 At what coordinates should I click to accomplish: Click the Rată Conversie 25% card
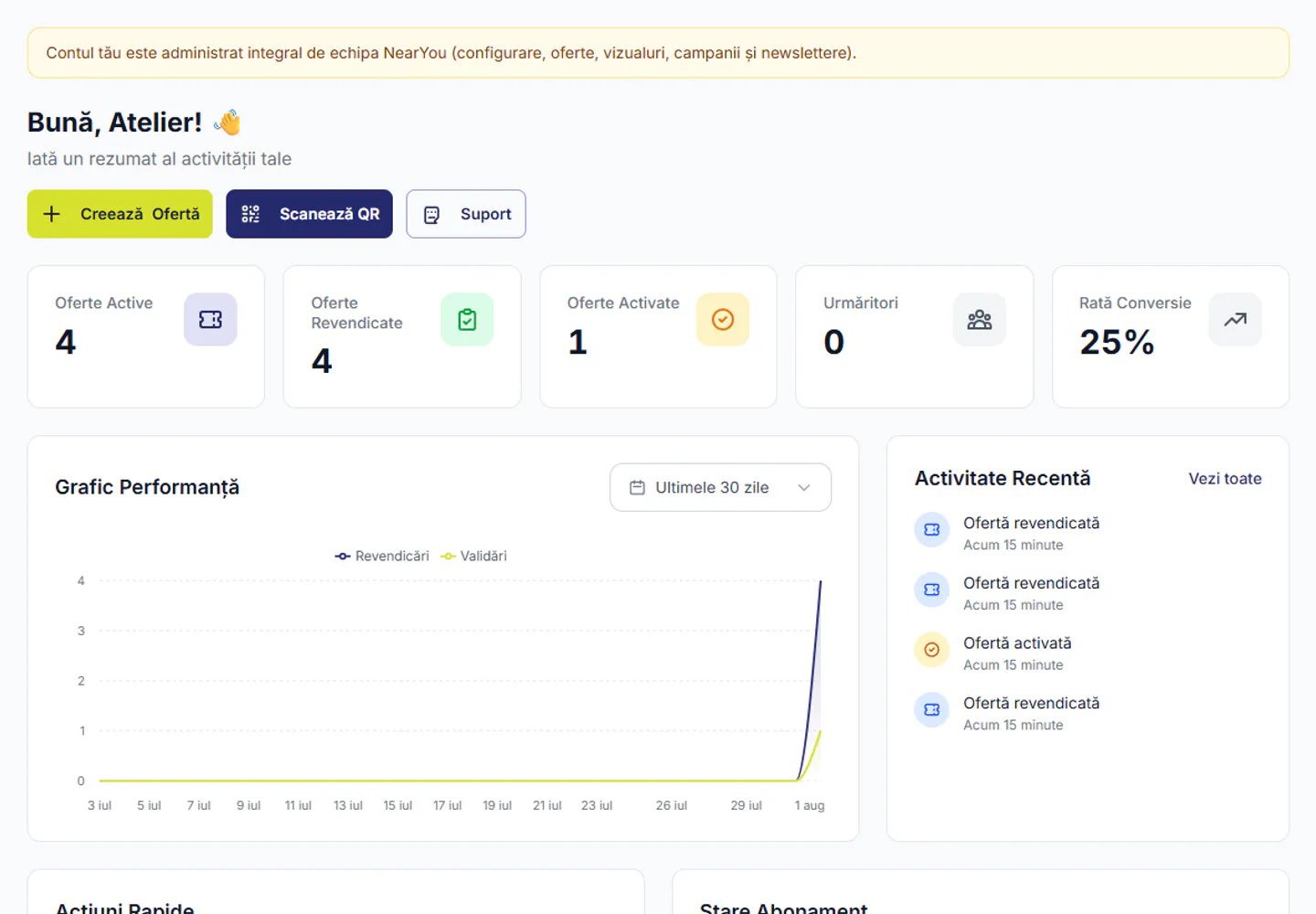(x=1171, y=336)
